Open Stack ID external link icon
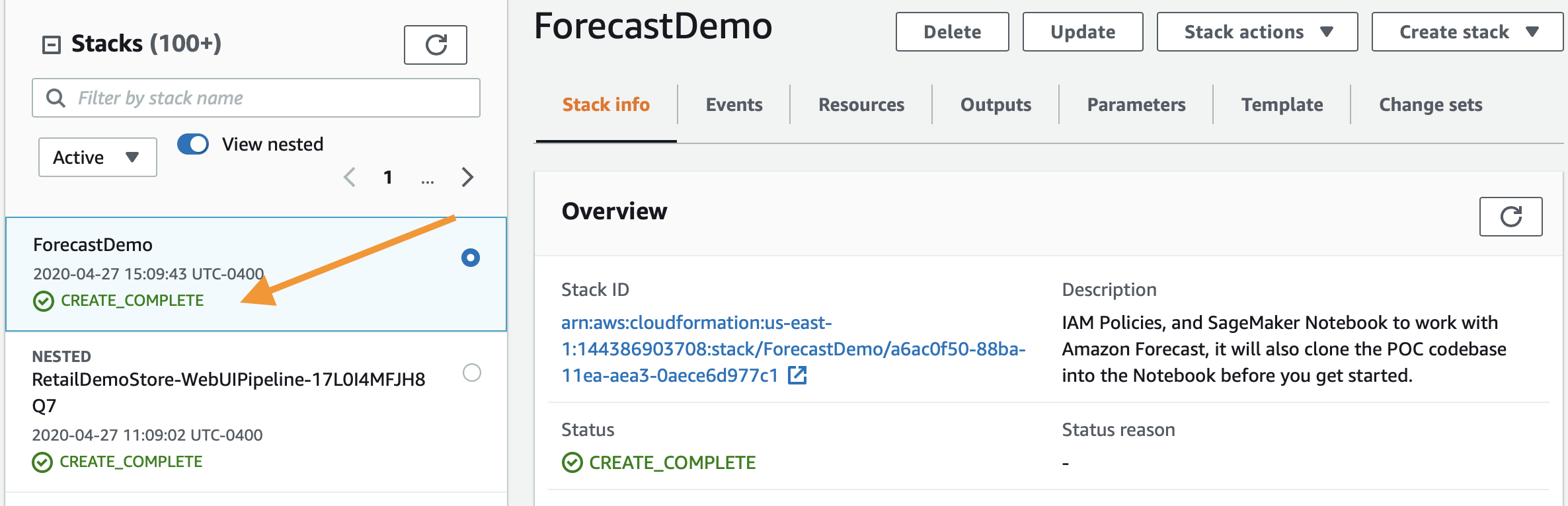 (x=797, y=375)
